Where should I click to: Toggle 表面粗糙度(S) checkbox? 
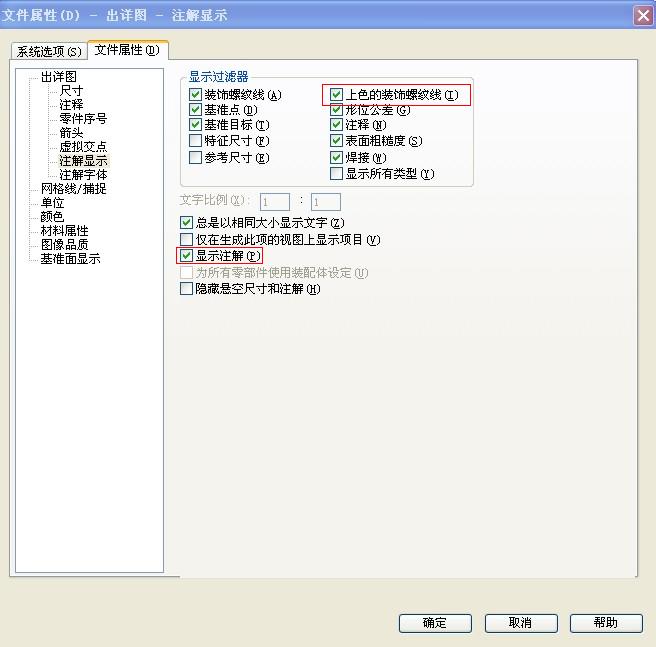(336, 141)
